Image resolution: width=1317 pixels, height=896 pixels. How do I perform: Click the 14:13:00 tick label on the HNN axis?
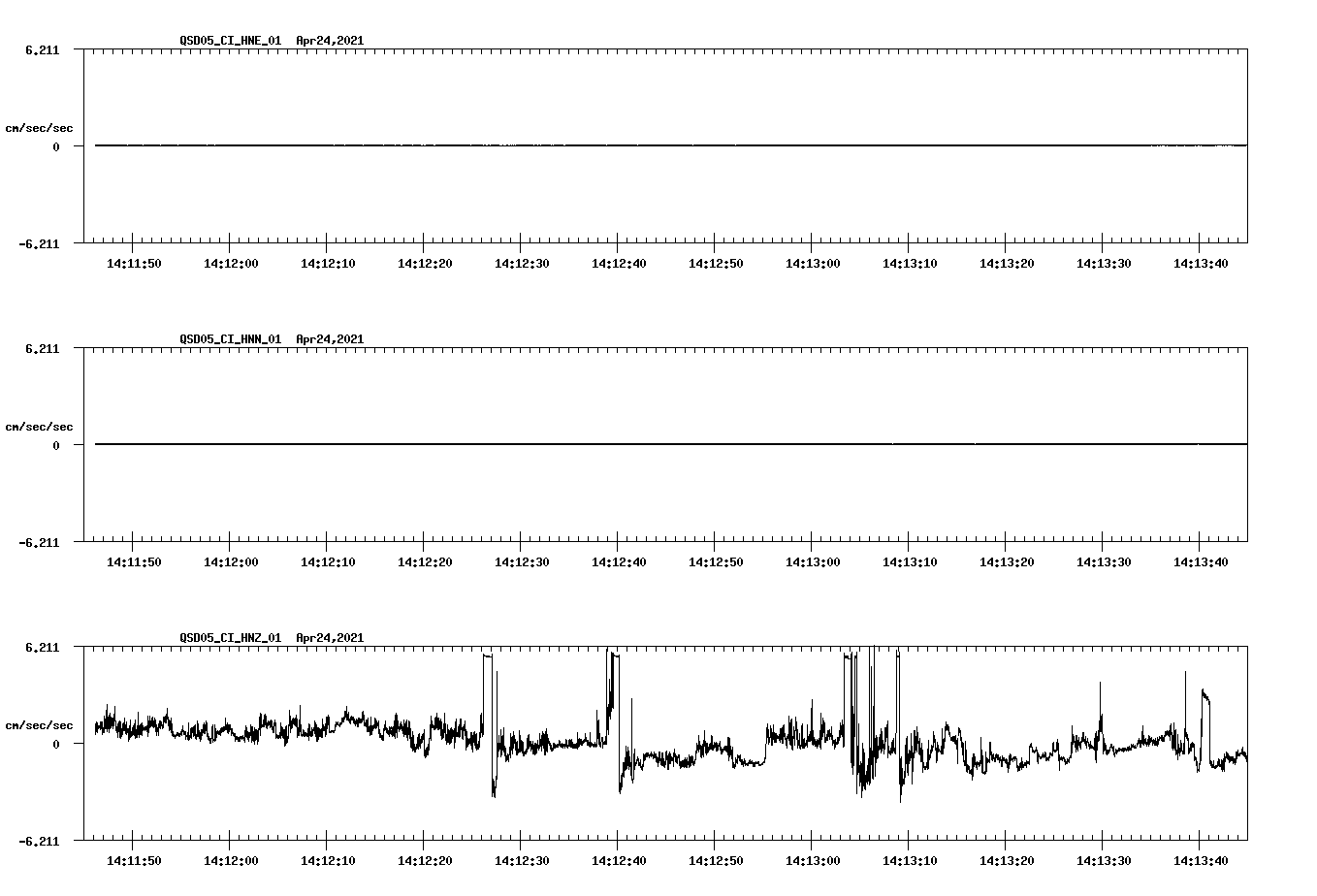(x=813, y=560)
